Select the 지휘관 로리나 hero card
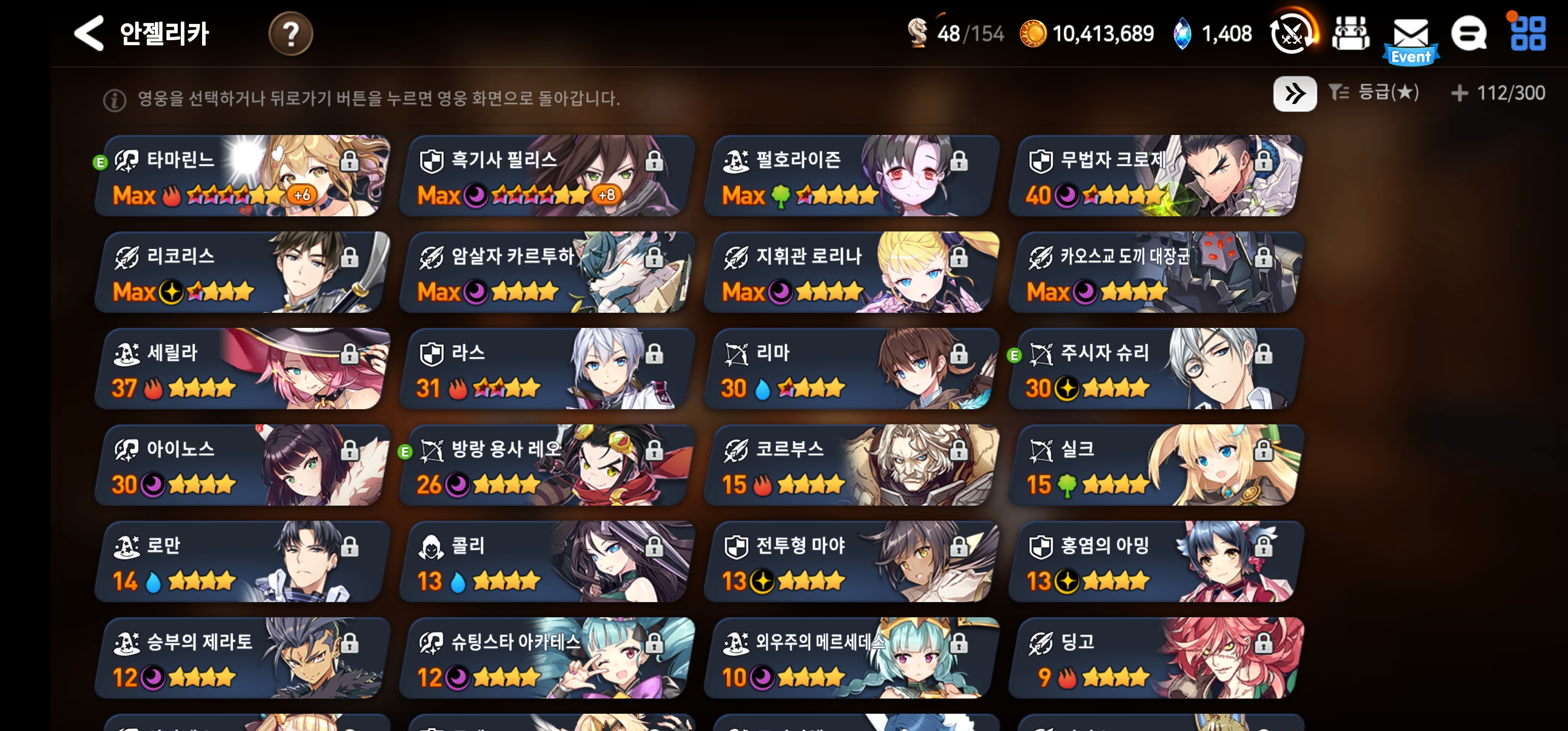 pos(851,272)
